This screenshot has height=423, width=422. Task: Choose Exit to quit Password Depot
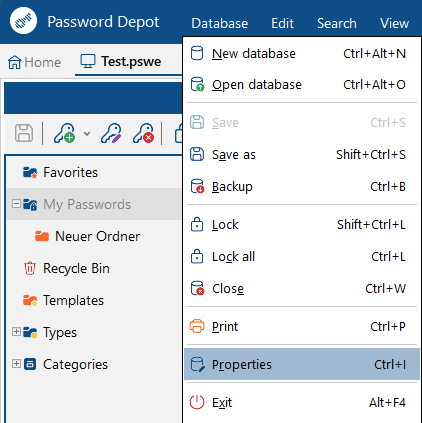301,403
